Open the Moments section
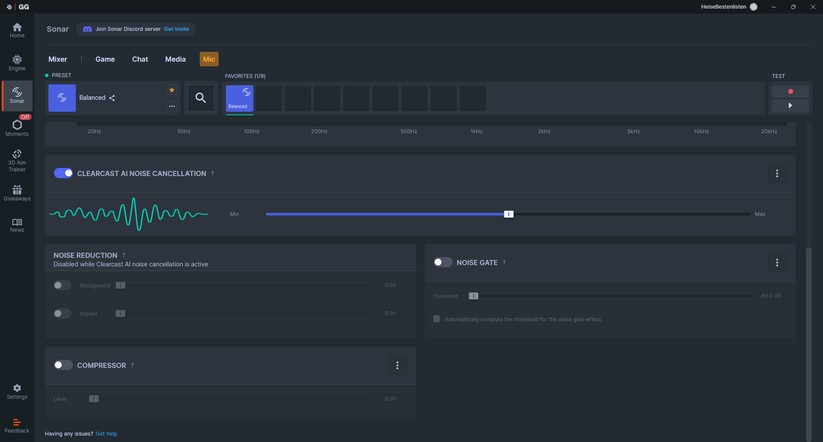This screenshot has width=823, height=442. point(17,128)
